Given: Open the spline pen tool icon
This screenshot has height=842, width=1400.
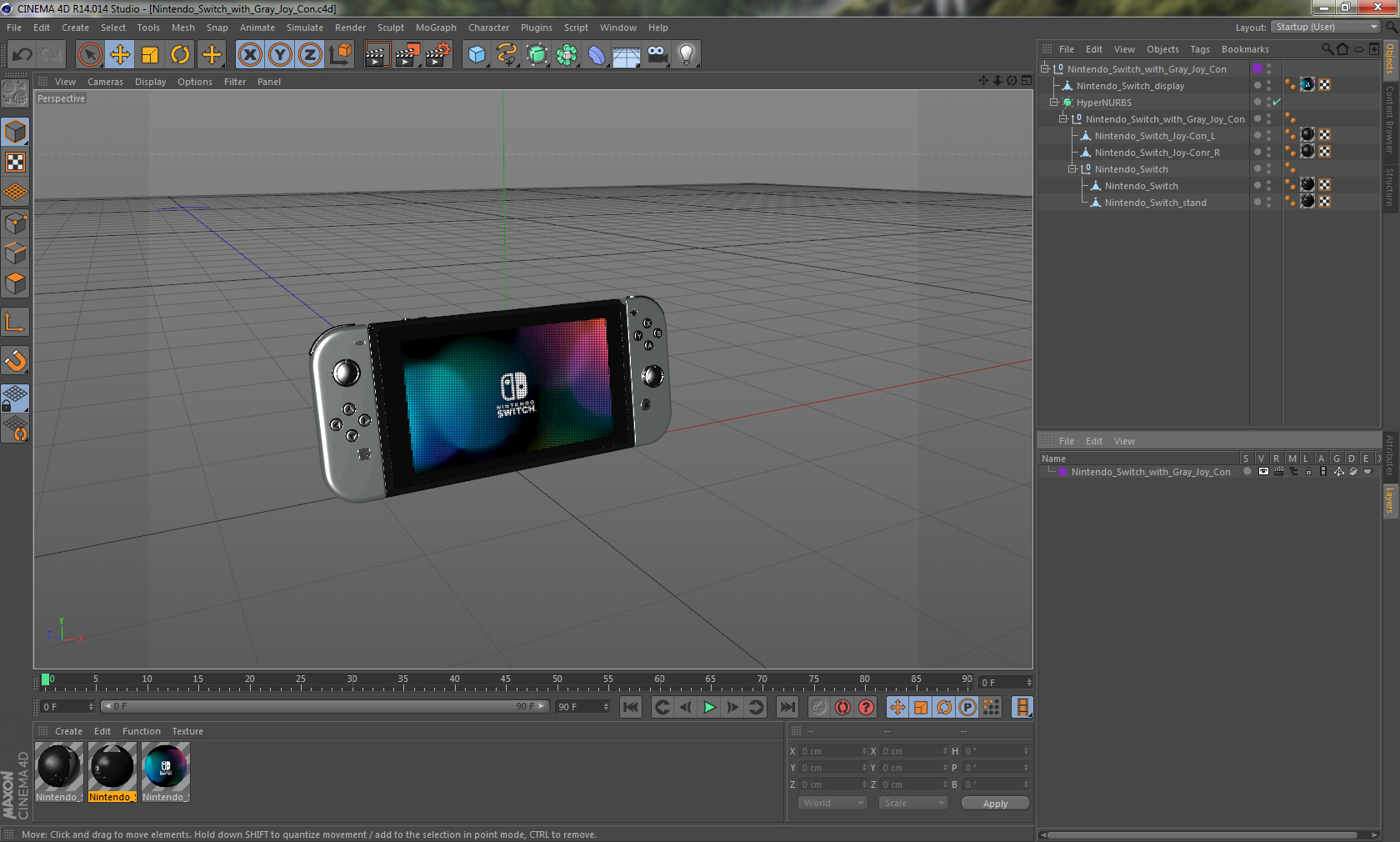Looking at the screenshot, I should tap(507, 55).
